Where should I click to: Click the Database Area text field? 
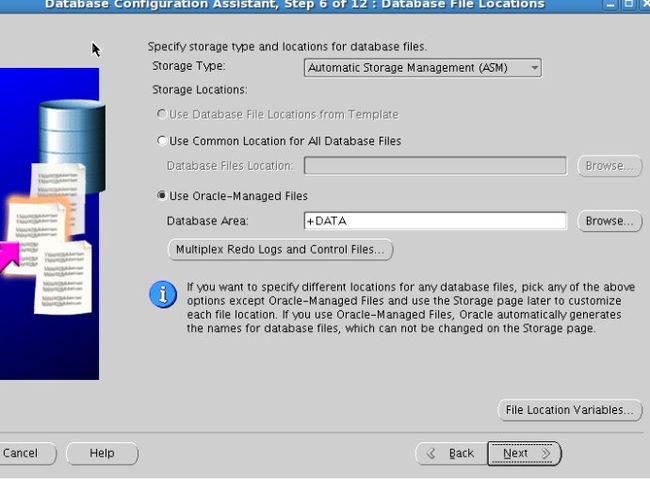pos(435,221)
